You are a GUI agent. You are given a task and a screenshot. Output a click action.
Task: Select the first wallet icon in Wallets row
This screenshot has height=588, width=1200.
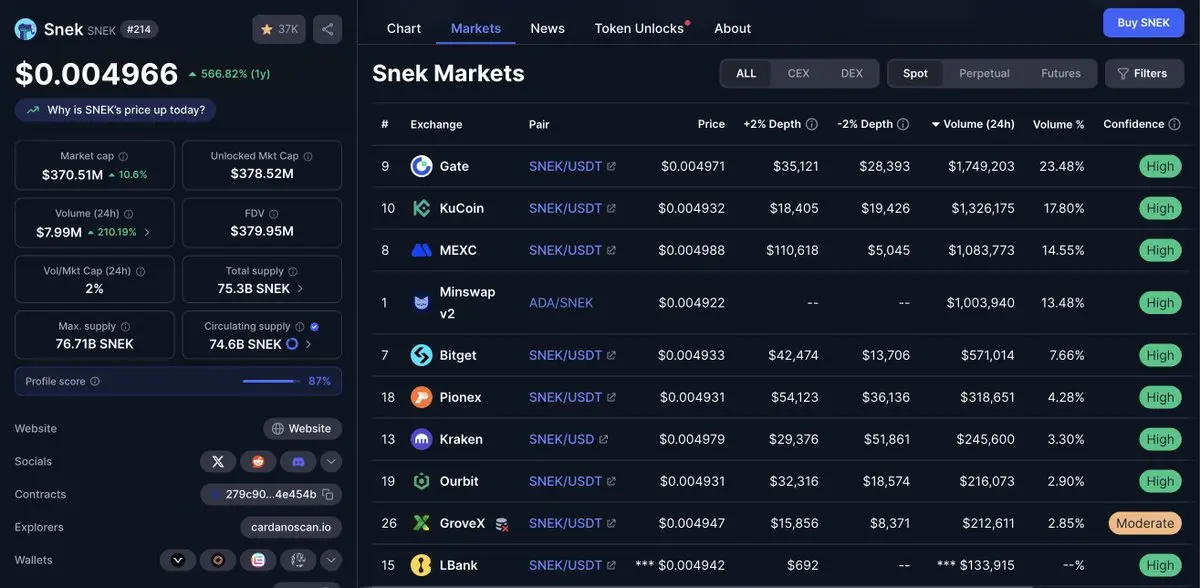(x=178, y=560)
